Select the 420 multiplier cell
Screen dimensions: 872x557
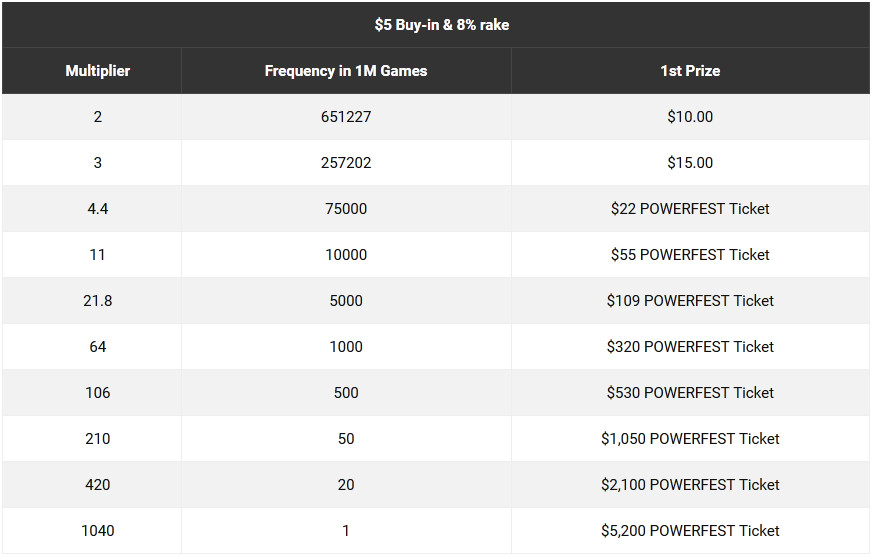click(97, 485)
